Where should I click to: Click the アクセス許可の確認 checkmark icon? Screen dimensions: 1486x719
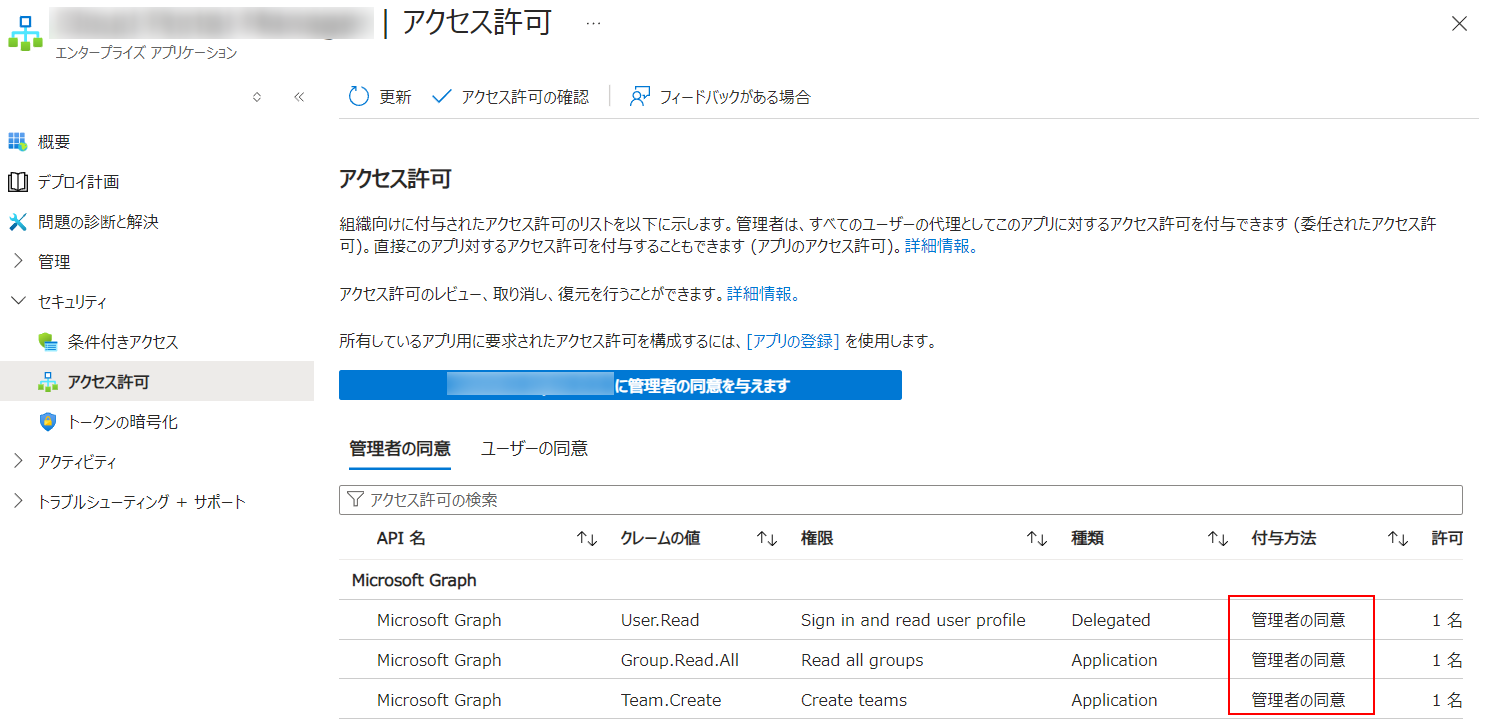coord(442,97)
